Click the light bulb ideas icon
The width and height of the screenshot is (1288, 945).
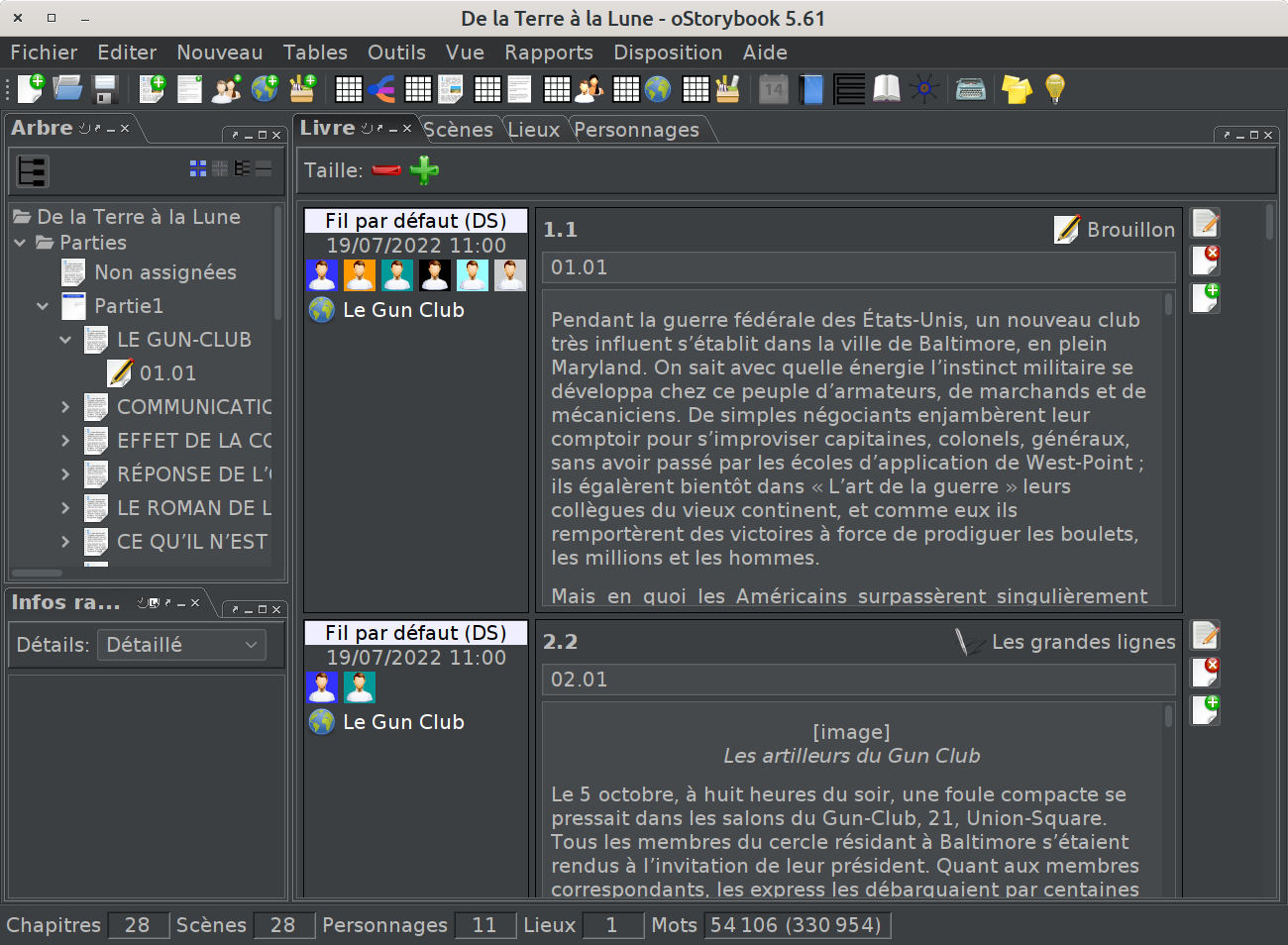coord(1055,89)
